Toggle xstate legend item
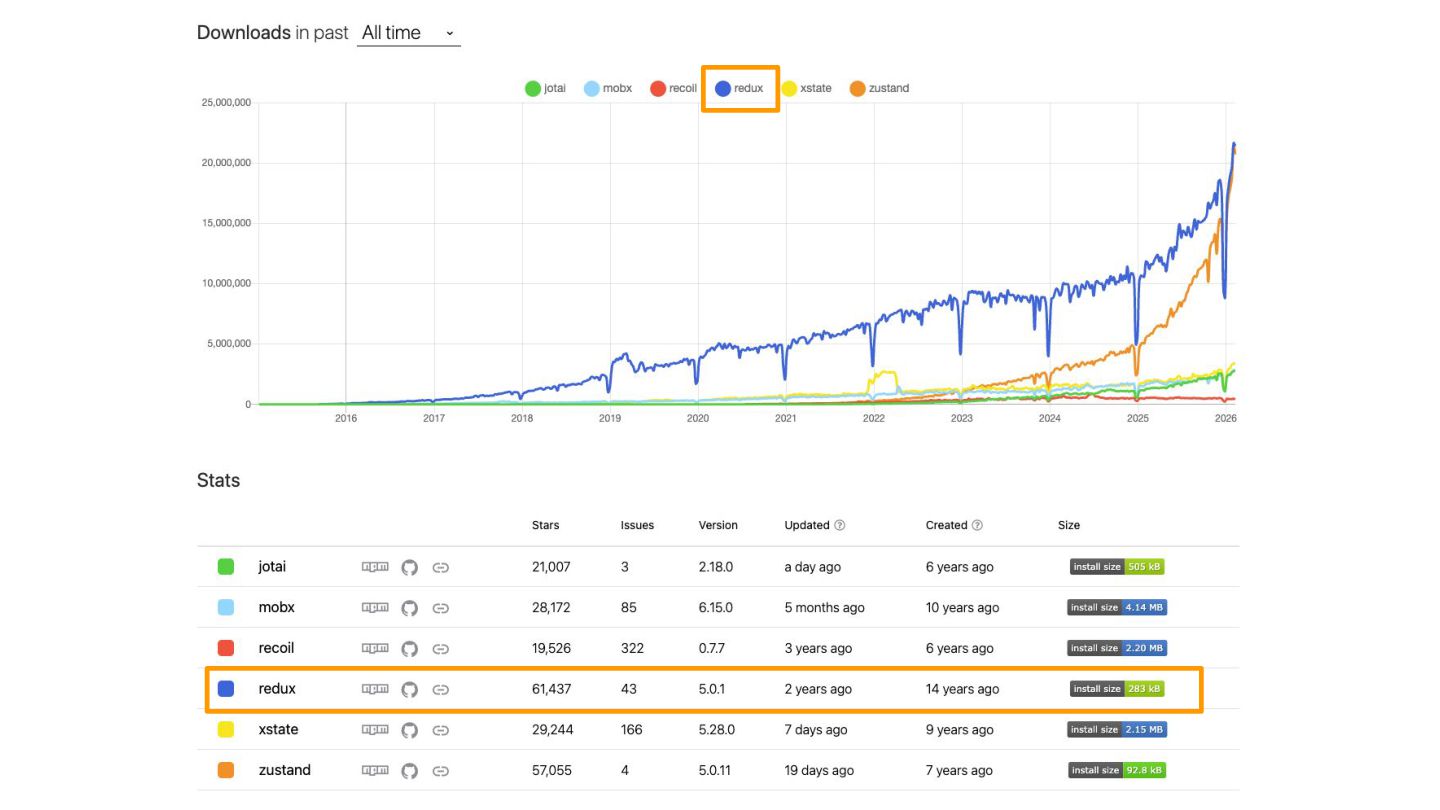1440x810 pixels. (x=806, y=88)
